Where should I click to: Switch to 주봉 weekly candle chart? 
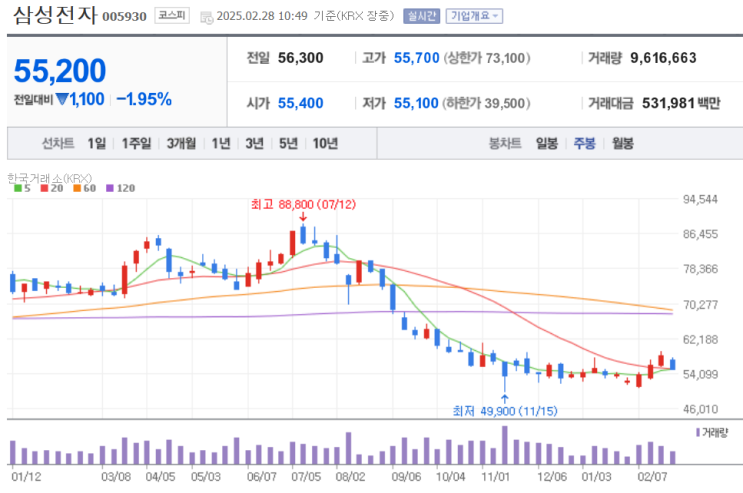[584, 143]
